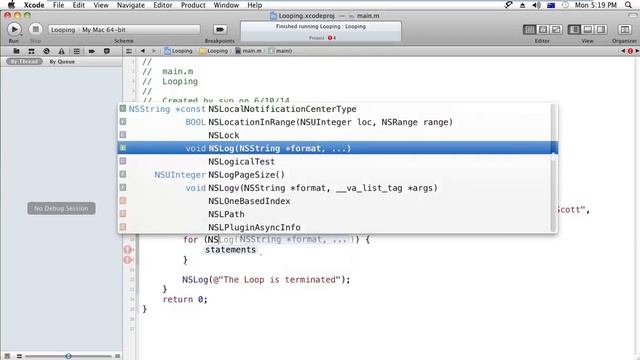
Task: Click the red error indicator in jump bar
Action: pos(630,51)
